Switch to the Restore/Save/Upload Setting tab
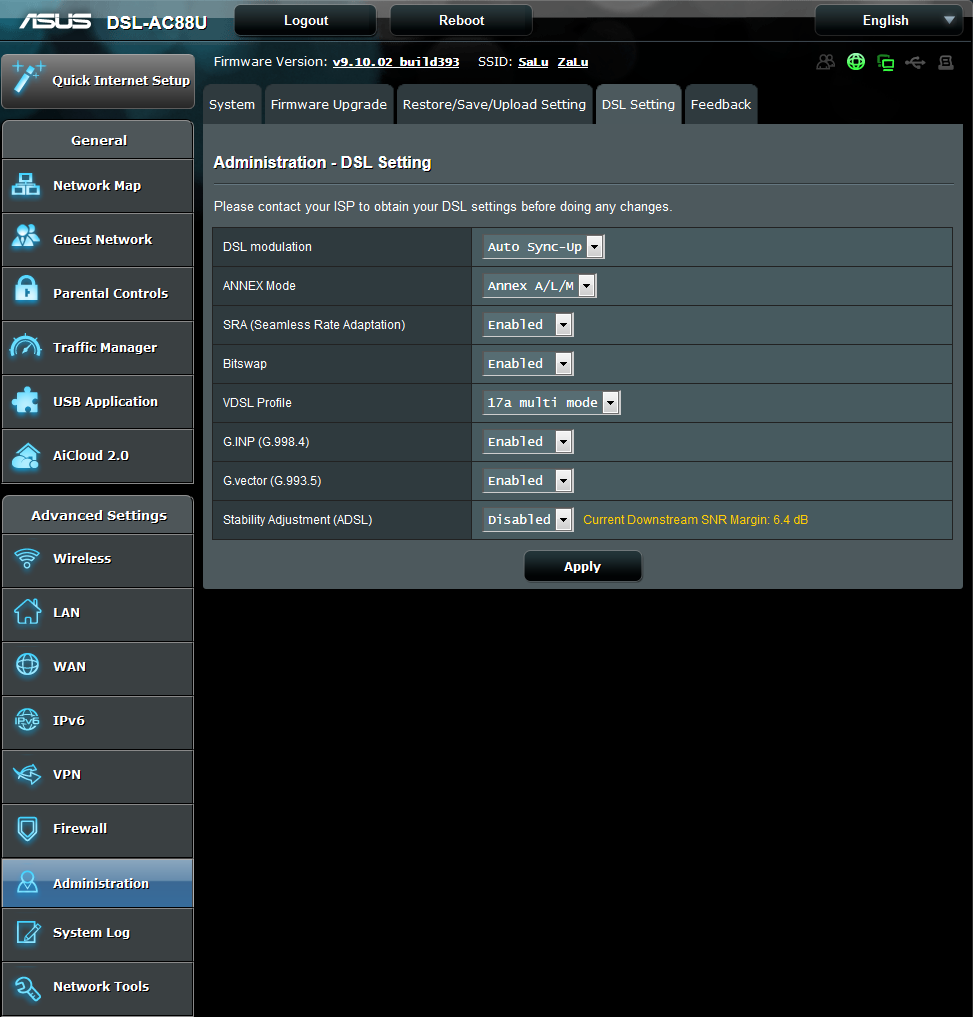This screenshot has width=973, height=1017. pyautogui.click(x=494, y=104)
